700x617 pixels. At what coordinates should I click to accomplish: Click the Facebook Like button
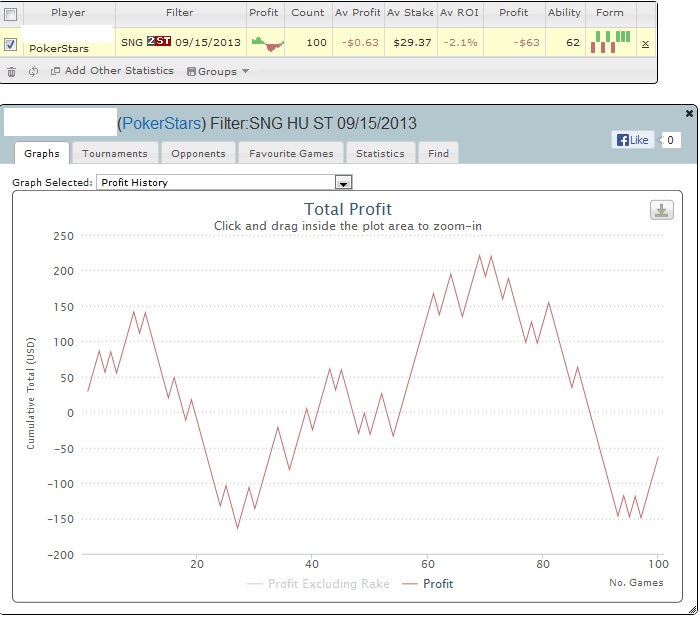(x=633, y=140)
